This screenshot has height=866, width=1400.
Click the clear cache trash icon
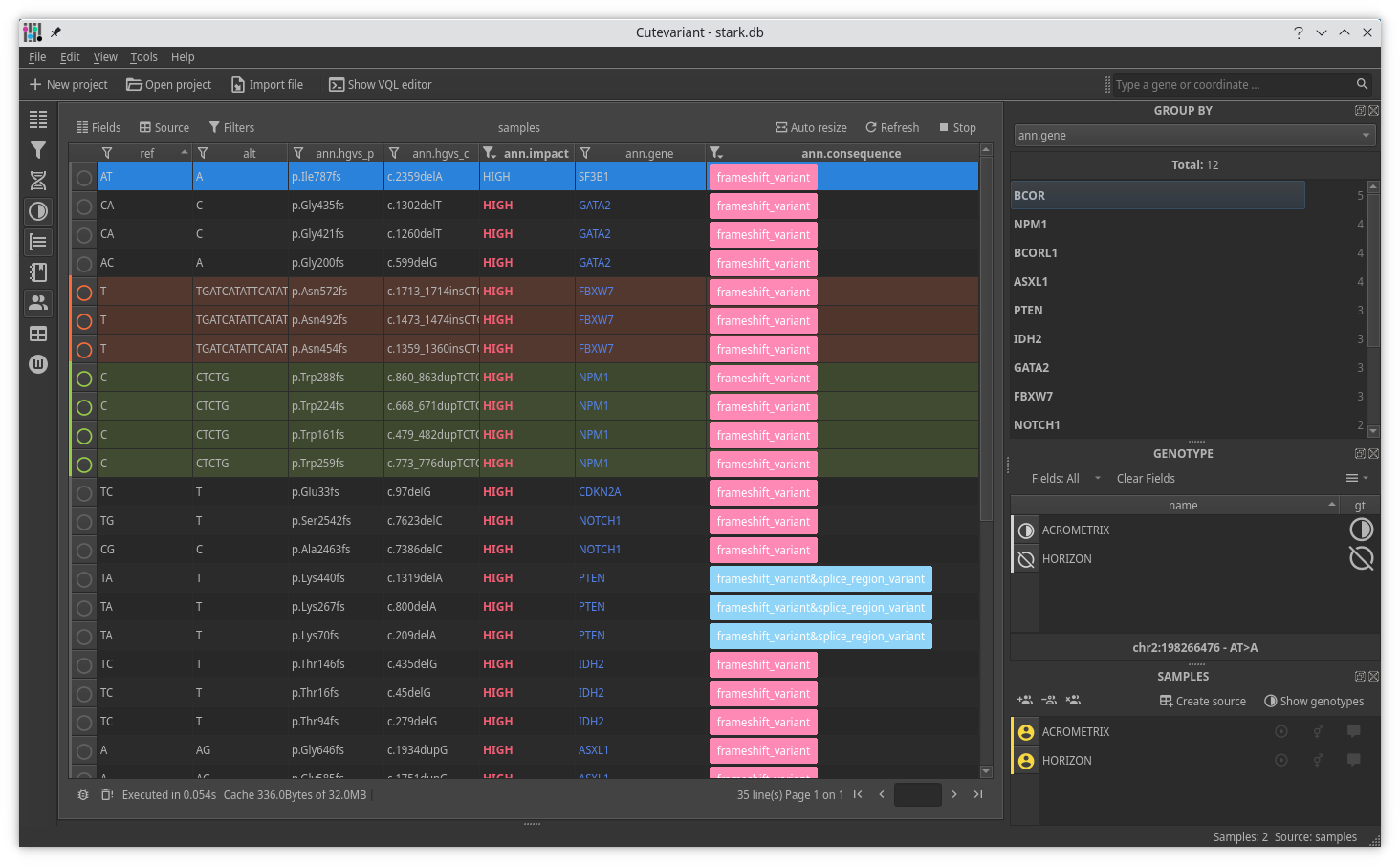(107, 794)
